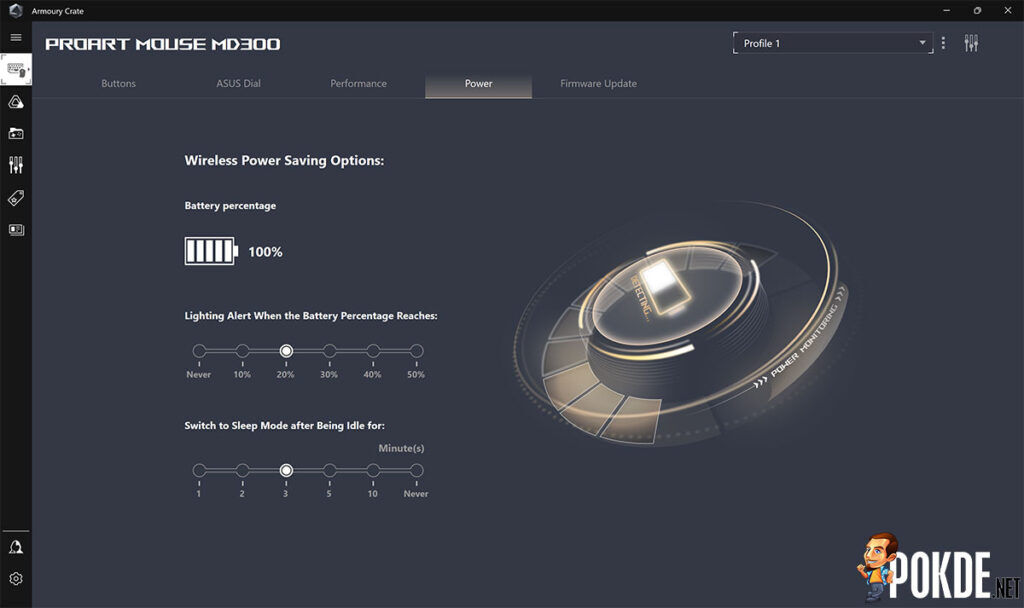This screenshot has height=608, width=1024.
Task: Click the 100% battery percentage text
Action: [x=265, y=252]
